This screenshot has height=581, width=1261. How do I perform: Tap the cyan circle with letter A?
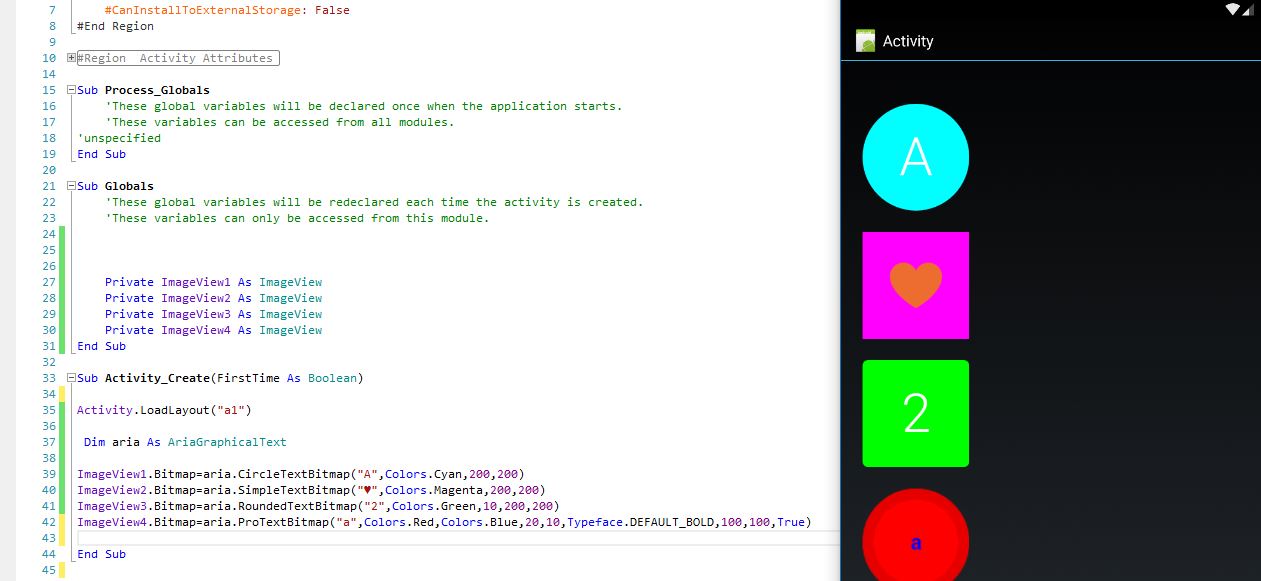tap(915, 157)
